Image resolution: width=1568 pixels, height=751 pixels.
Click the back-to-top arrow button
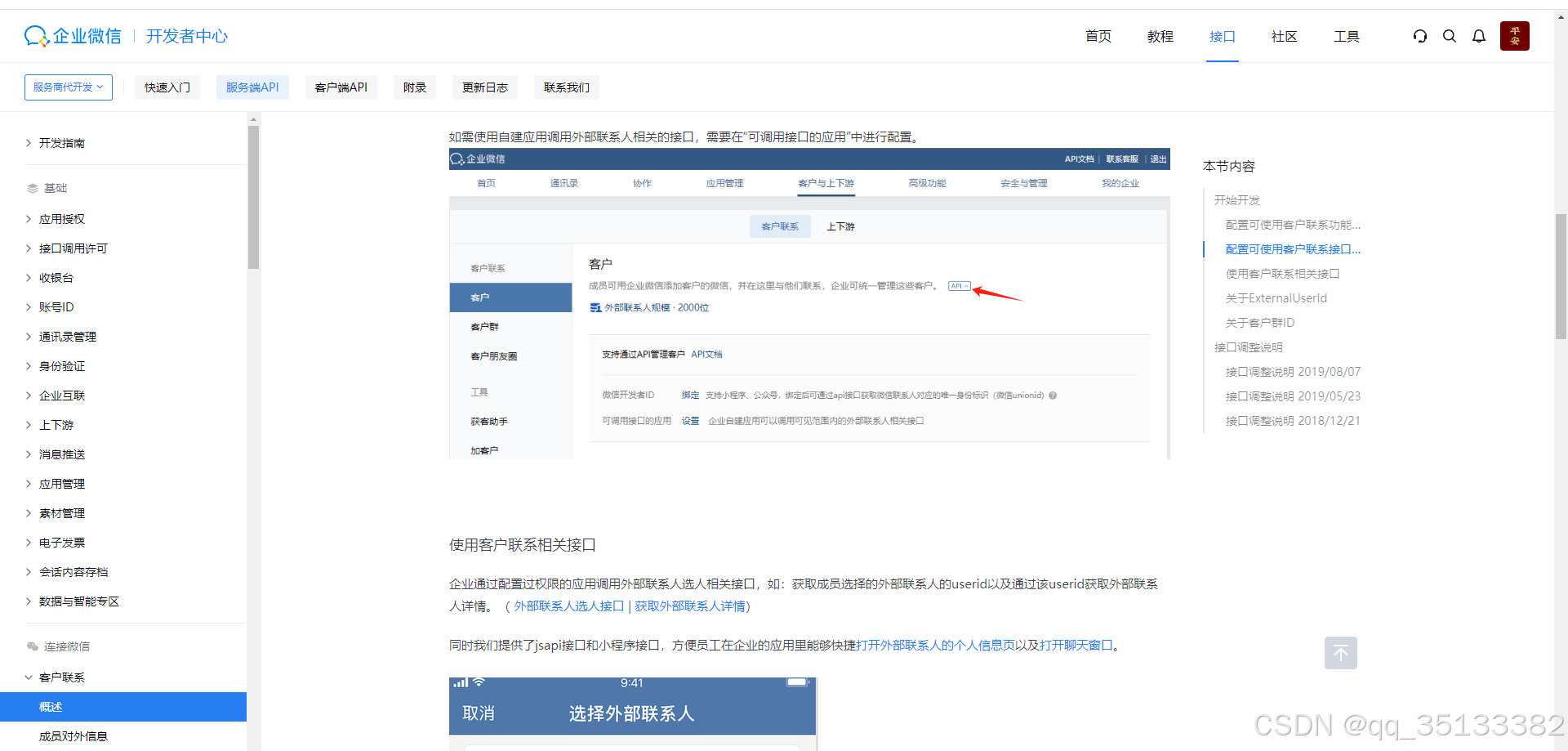[1341, 653]
